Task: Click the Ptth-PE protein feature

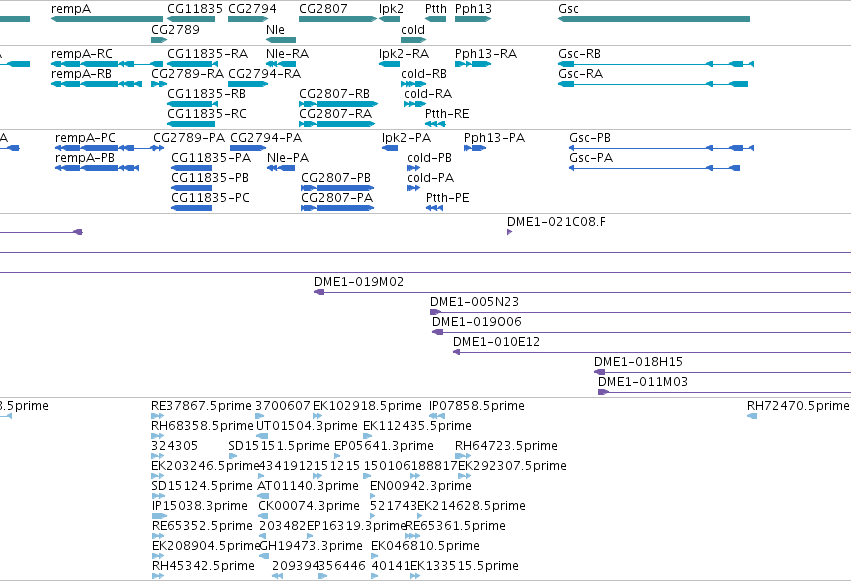Action: (435, 208)
